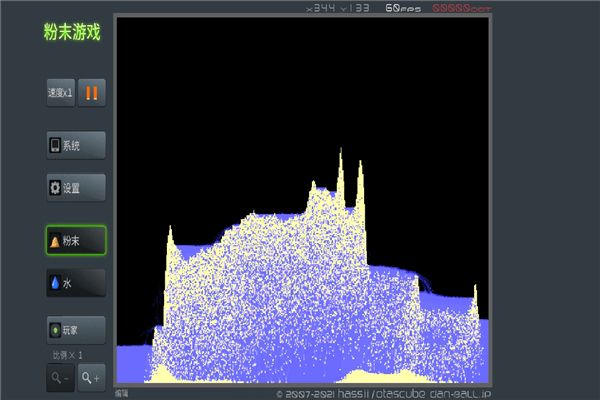The width and height of the screenshot is (600, 400).
Task: Open the 设置 settings menu
Action: [x=76, y=187]
